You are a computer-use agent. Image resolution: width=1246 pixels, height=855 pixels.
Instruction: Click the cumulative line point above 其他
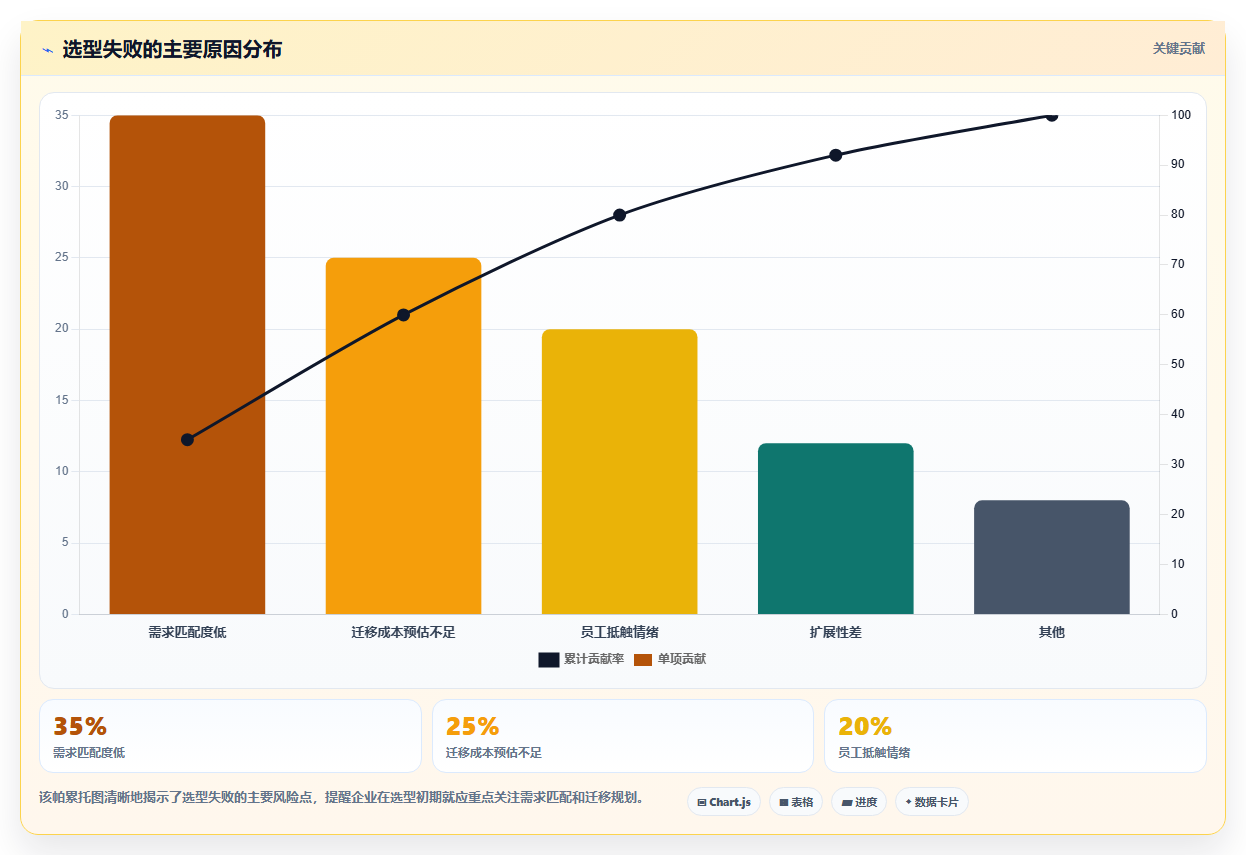click(1051, 115)
